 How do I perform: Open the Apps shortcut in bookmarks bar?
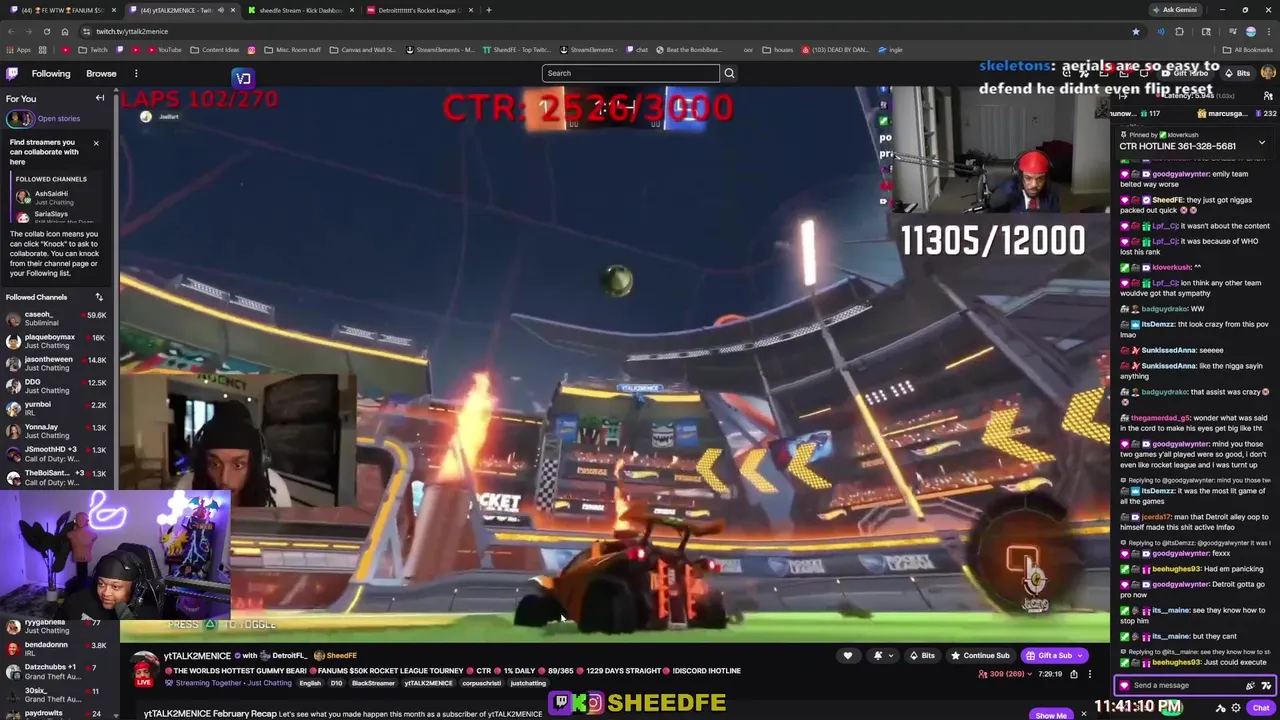click(x=18, y=49)
